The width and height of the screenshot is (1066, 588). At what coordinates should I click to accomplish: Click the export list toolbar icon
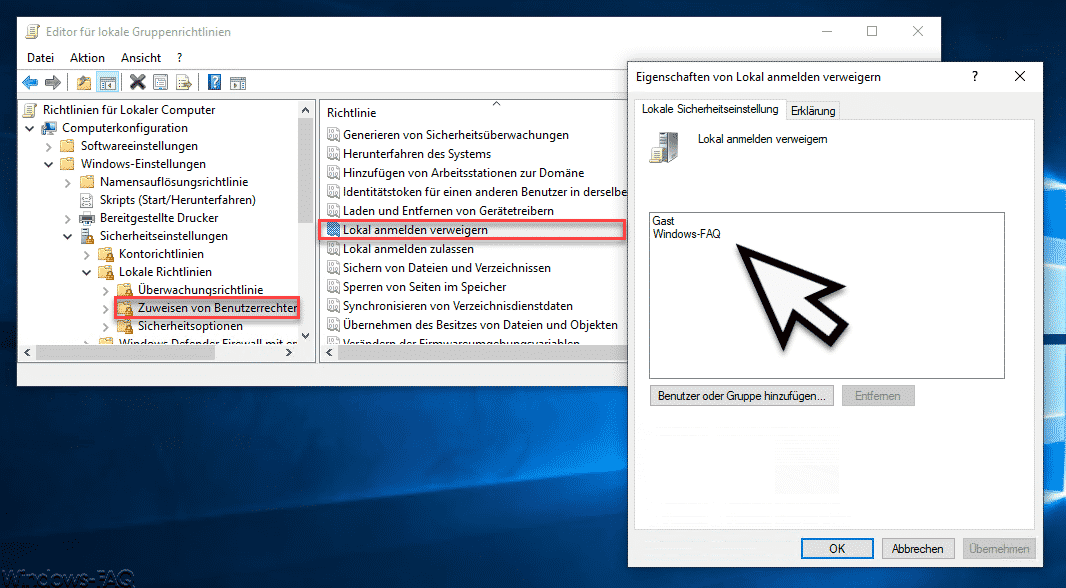[x=184, y=83]
